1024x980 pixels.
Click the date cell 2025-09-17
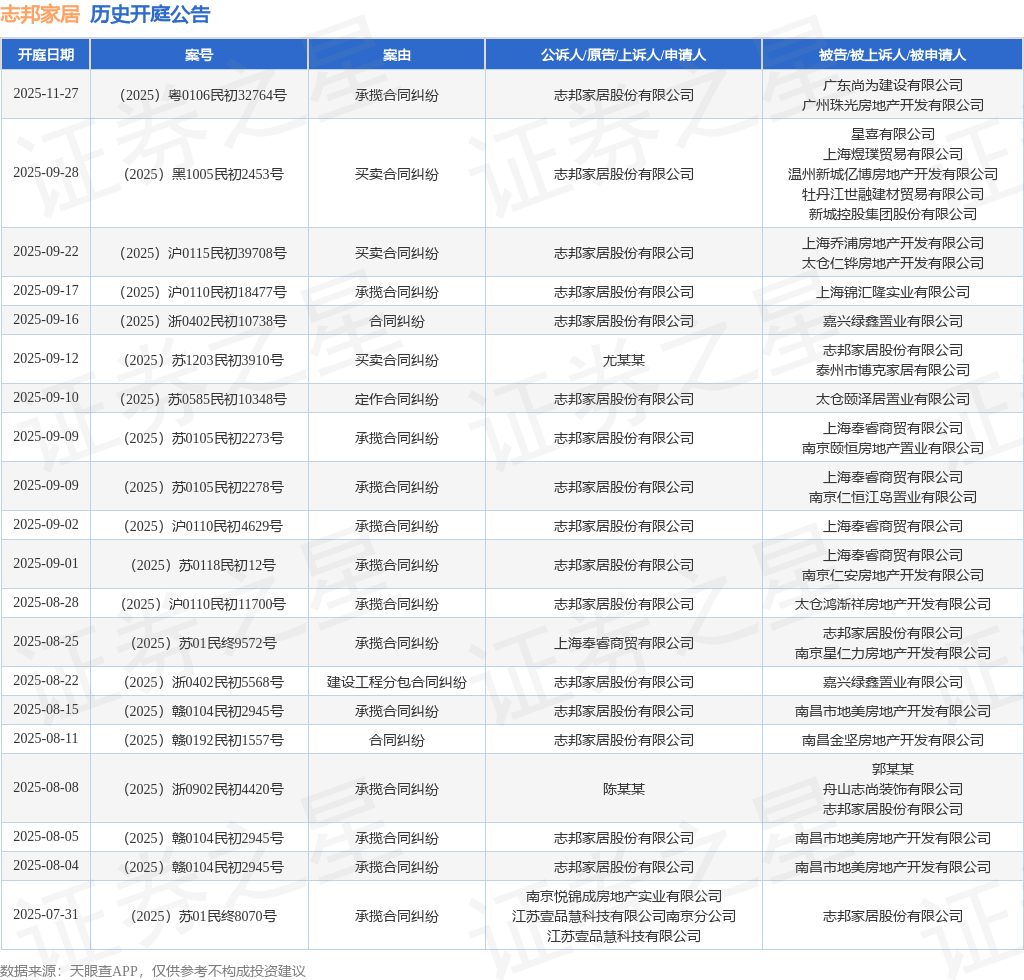point(46,291)
